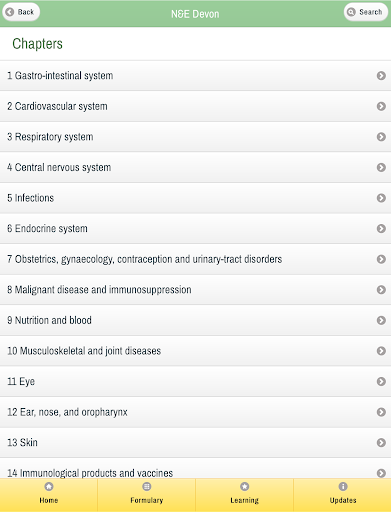The height and width of the screenshot is (512, 391).
Task: Open the Formulary grid icon tab
Action: tap(147, 487)
